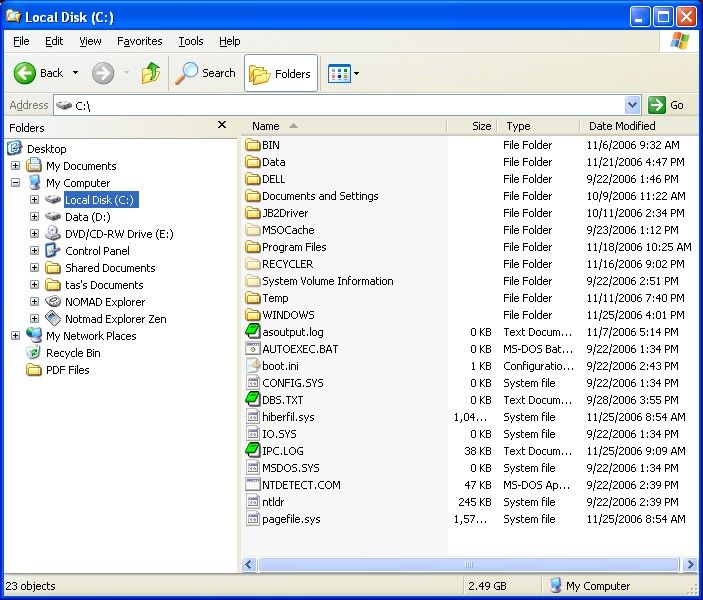The height and width of the screenshot is (600, 703).
Task: Select the PDF Files folder icon
Action: [x=34, y=370]
